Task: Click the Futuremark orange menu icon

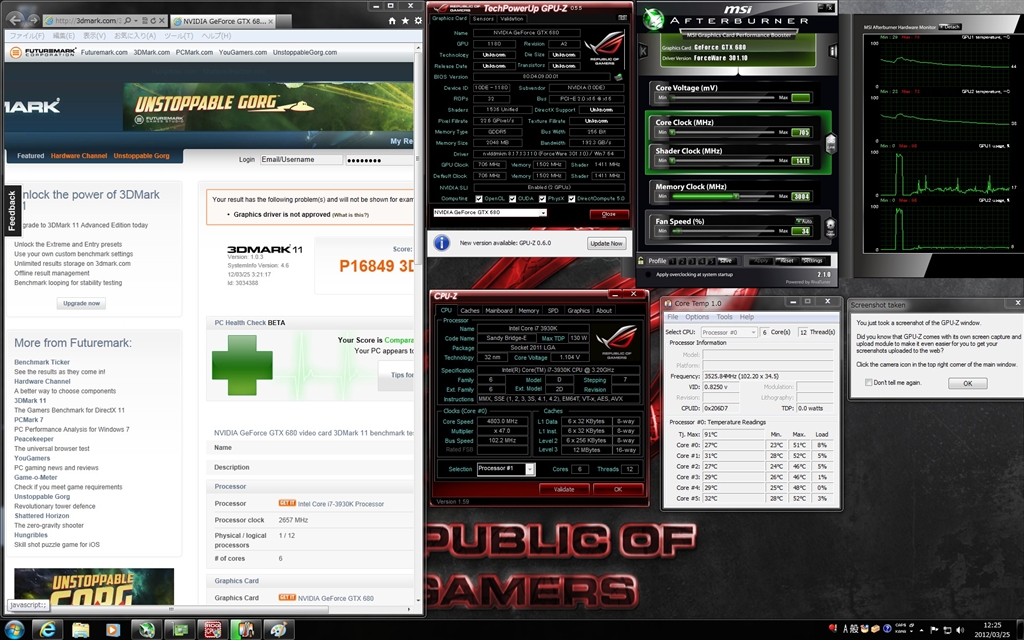Action: [16, 52]
